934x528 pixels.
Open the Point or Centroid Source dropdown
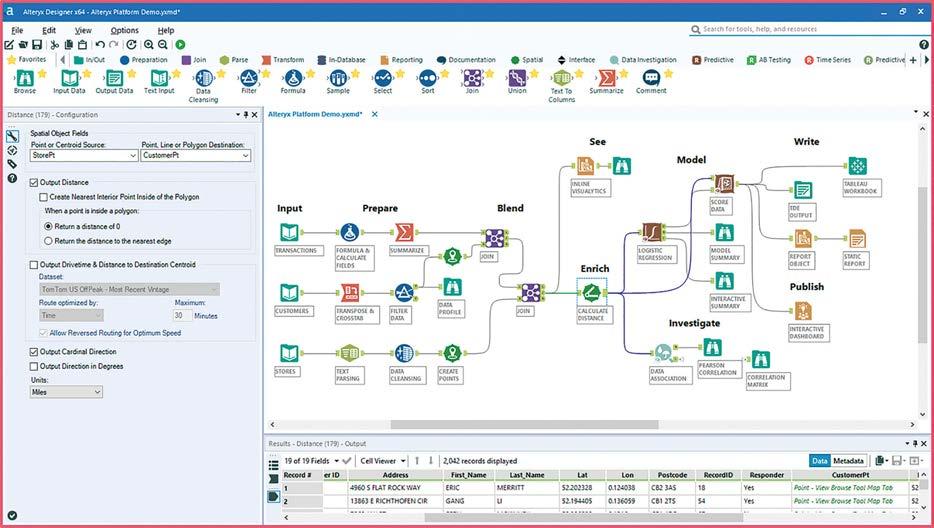pyautogui.click(x=84, y=155)
